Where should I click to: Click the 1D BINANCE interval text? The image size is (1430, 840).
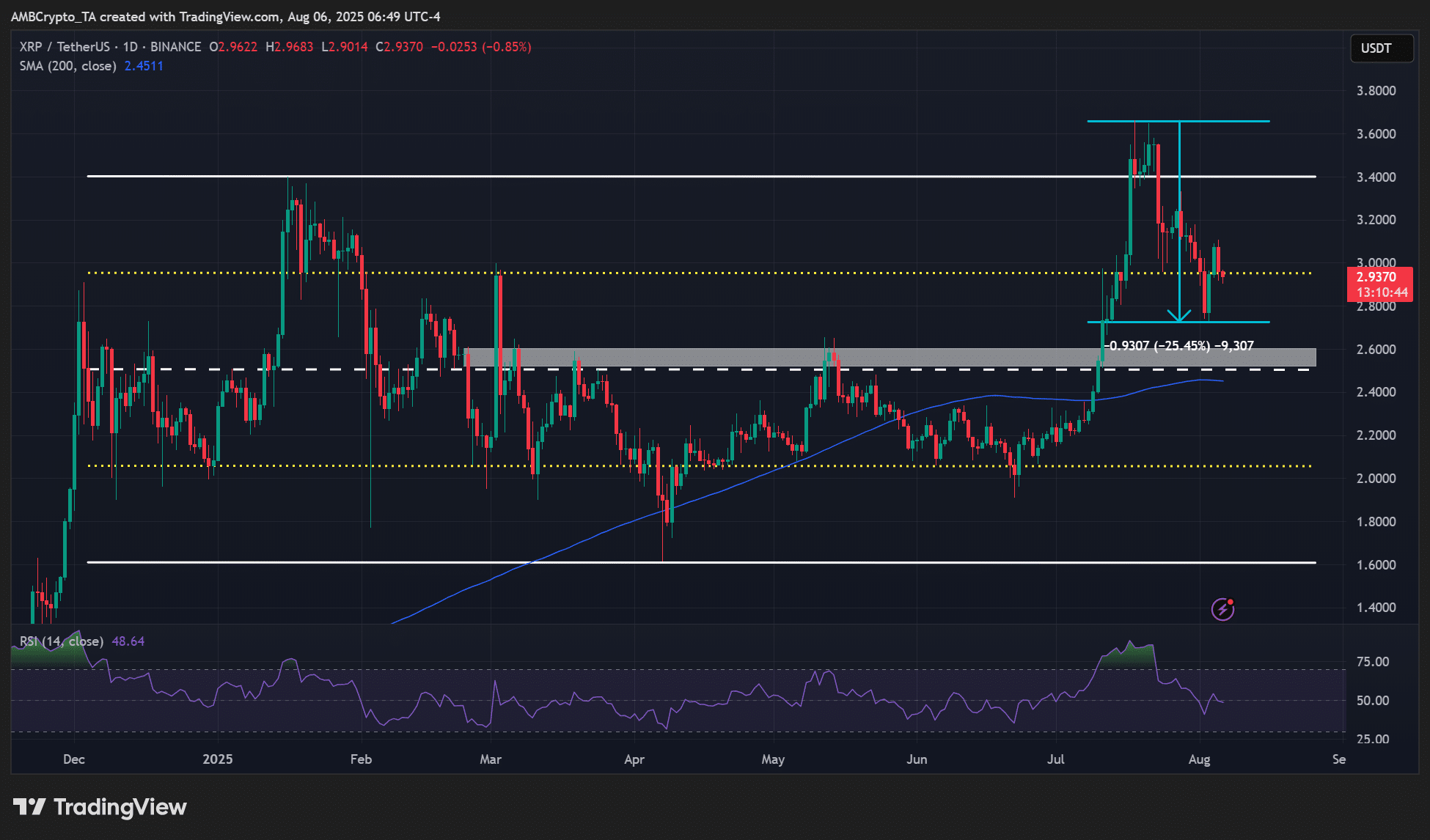point(161,47)
